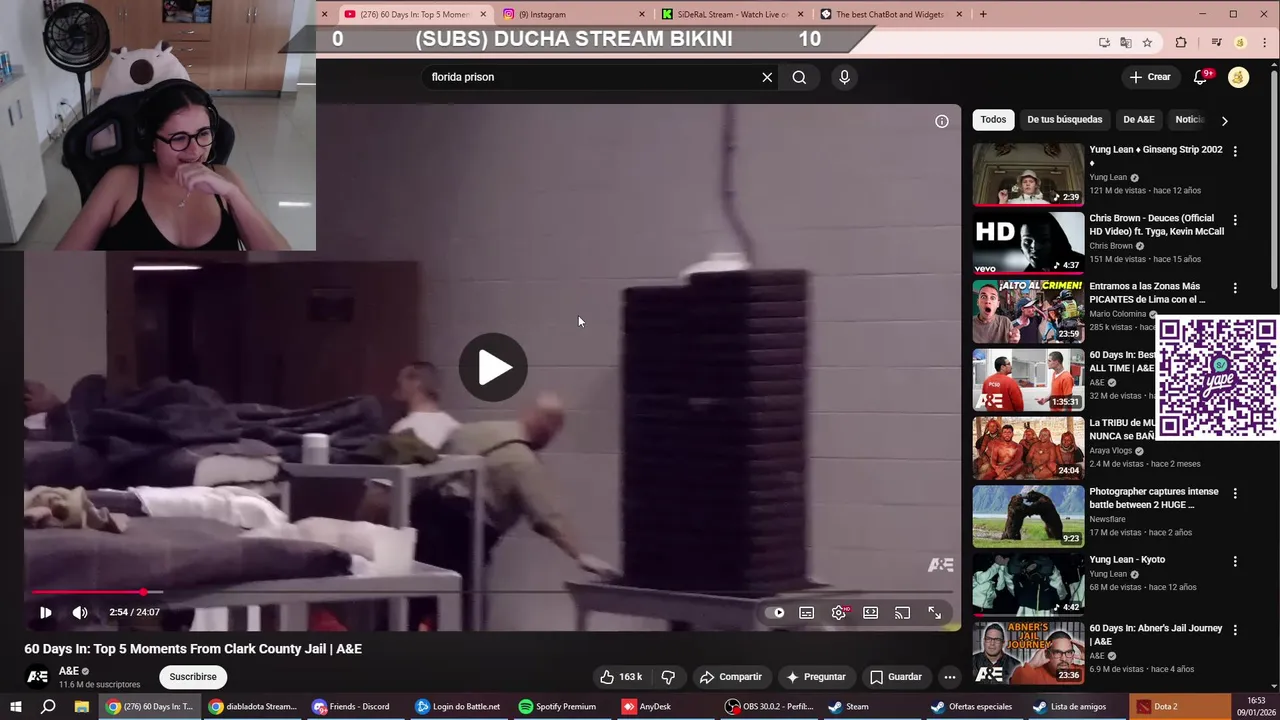Click the search magnifier button

click(799, 77)
